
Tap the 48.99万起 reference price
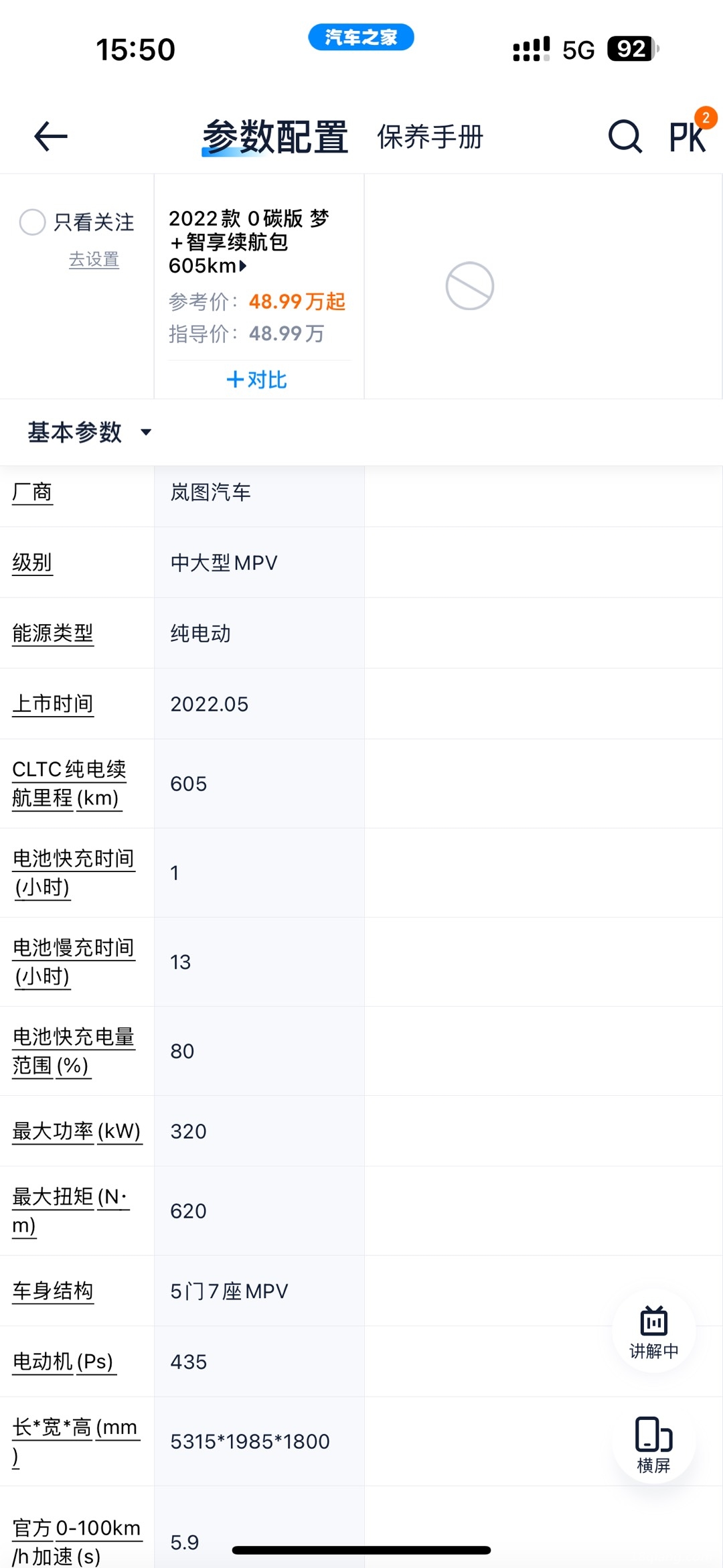297,301
